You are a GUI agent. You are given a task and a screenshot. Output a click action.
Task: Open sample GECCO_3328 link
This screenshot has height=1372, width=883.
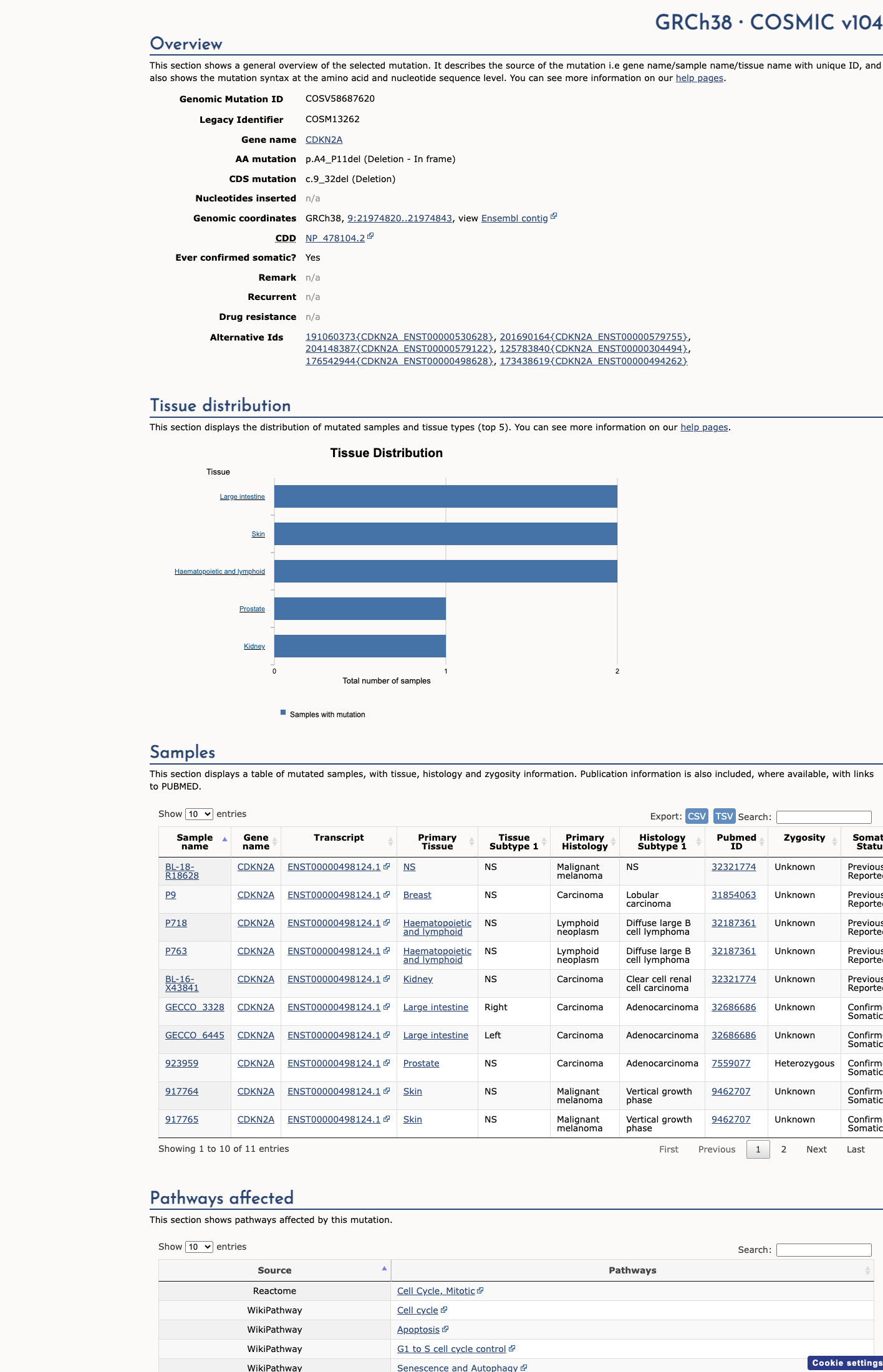pyautogui.click(x=195, y=1007)
